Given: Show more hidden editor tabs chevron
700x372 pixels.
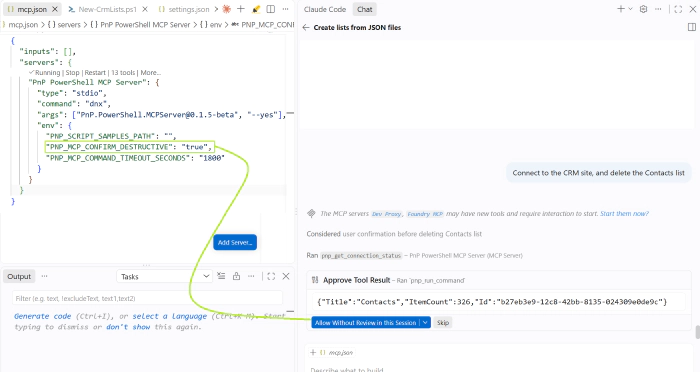Looking at the screenshot, I should pyautogui.click(x=216, y=9).
